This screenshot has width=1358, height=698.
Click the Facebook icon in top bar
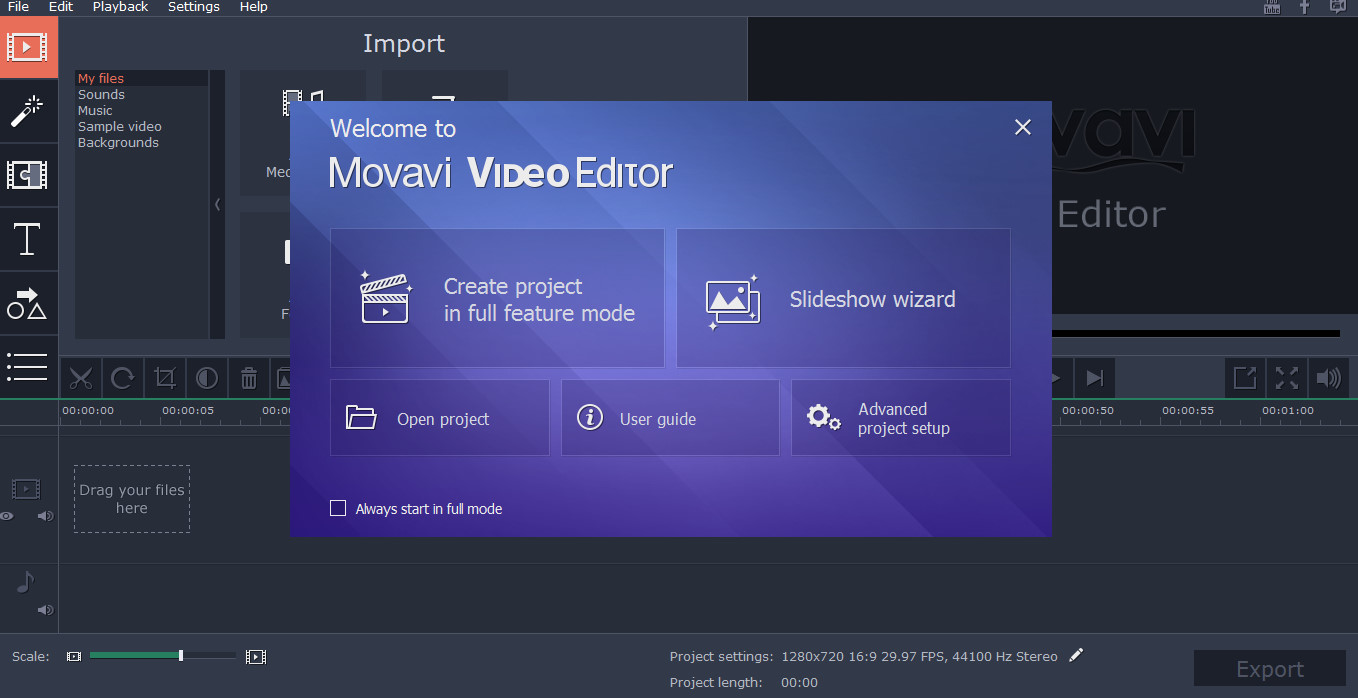coord(1304,7)
